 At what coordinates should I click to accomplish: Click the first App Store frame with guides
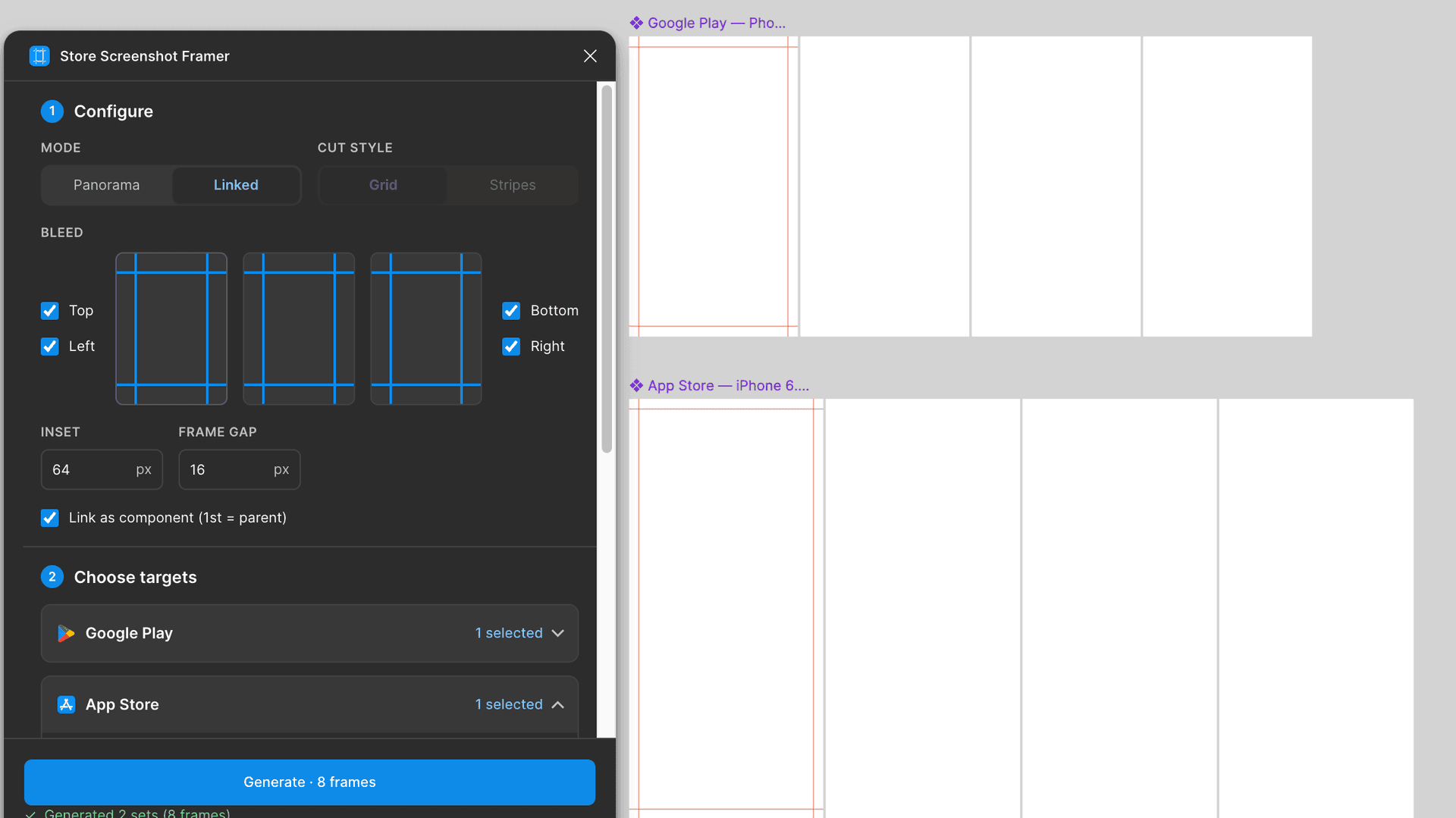(726, 608)
